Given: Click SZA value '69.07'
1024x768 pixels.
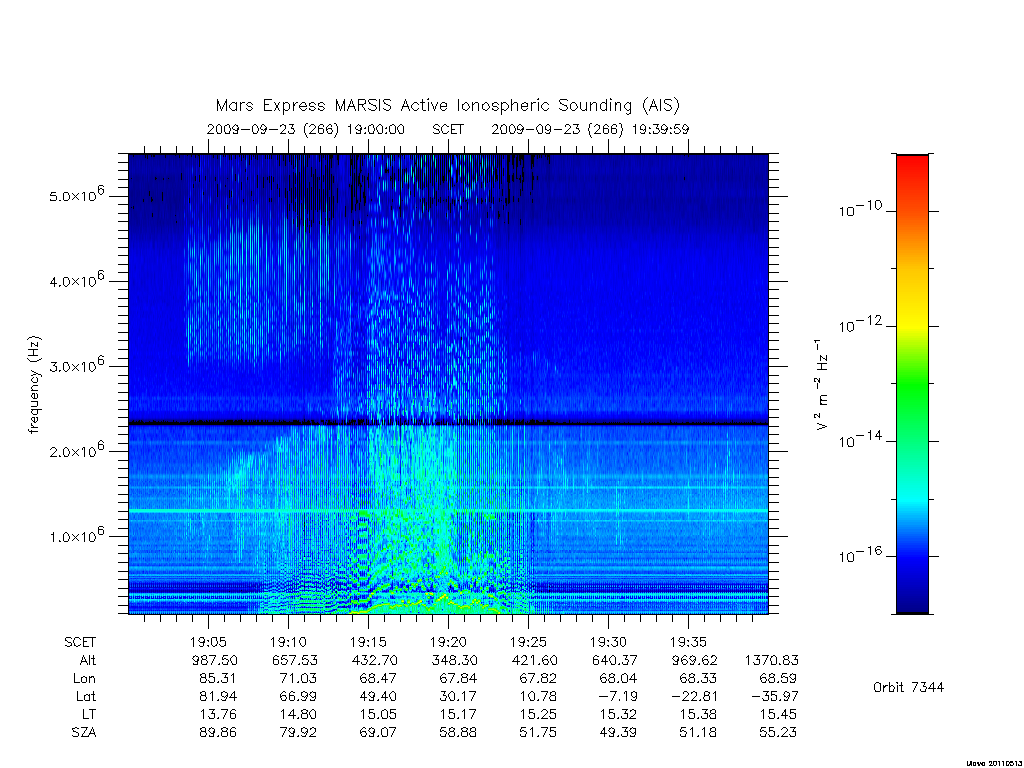Looking at the screenshot, I should tap(378, 733).
